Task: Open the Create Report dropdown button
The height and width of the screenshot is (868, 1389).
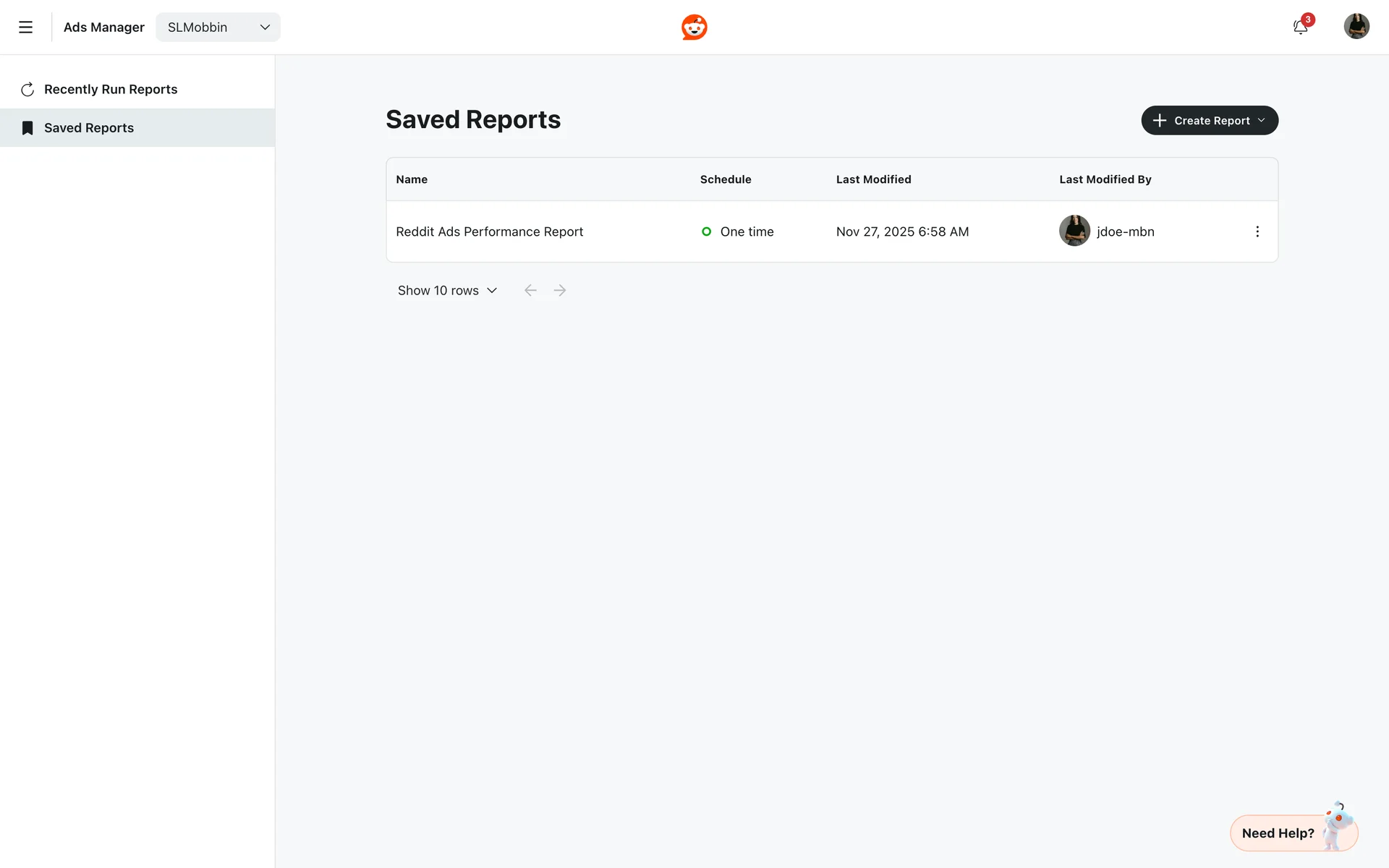Action: pyautogui.click(x=1209, y=121)
